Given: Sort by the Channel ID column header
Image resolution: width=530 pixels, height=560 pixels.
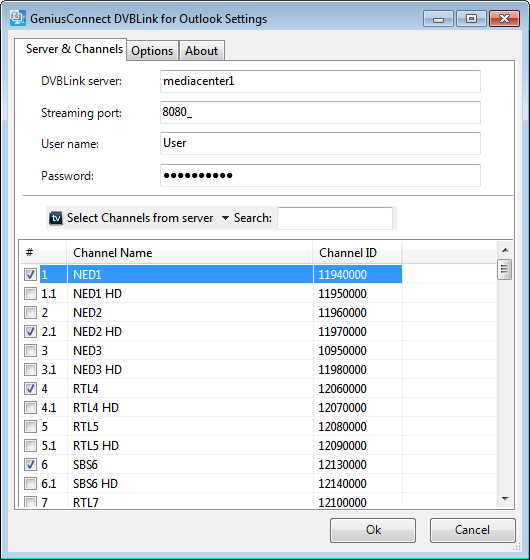Looking at the screenshot, I should pyautogui.click(x=358, y=253).
